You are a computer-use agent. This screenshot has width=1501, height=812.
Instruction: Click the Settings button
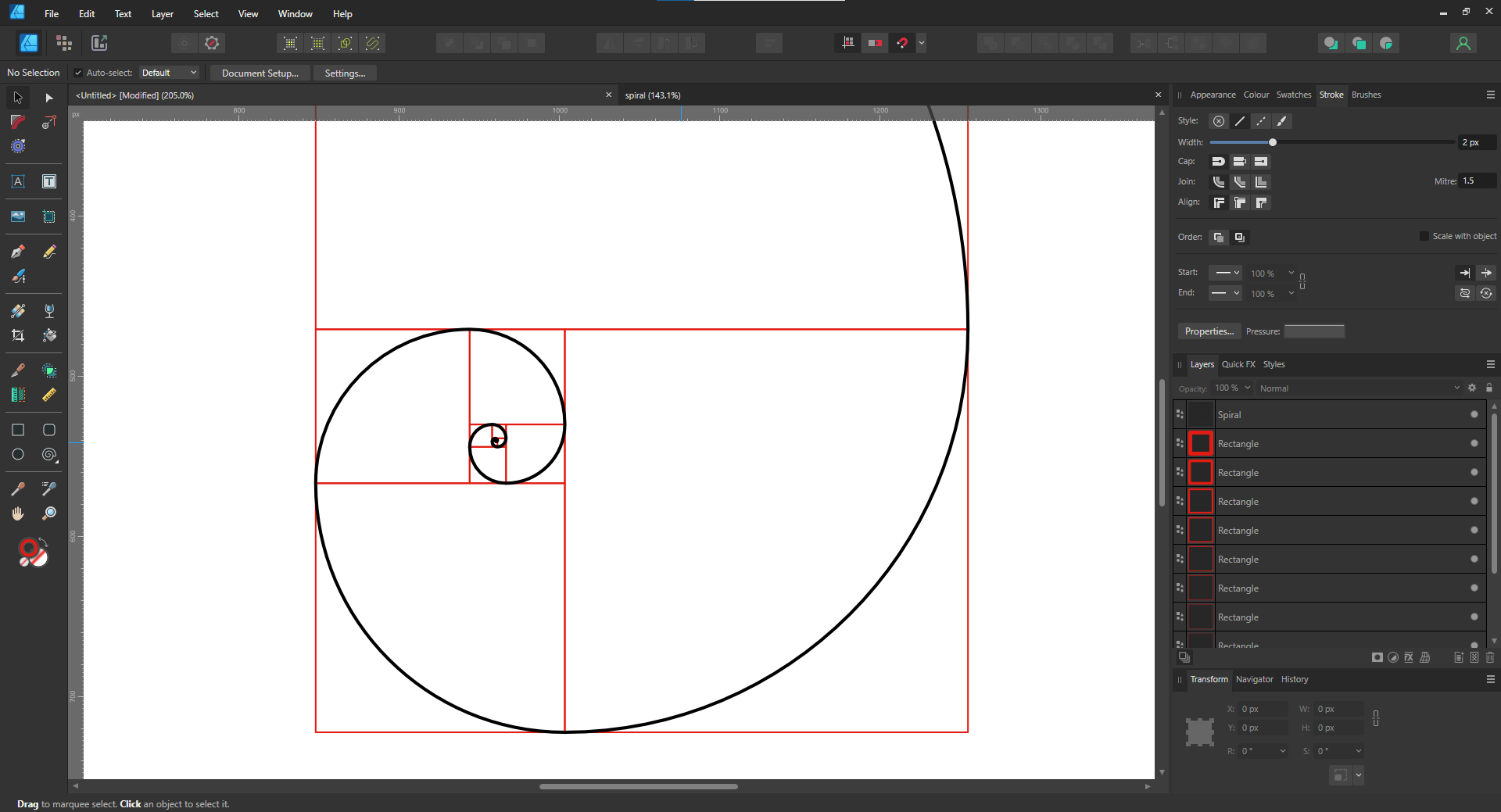point(345,73)
